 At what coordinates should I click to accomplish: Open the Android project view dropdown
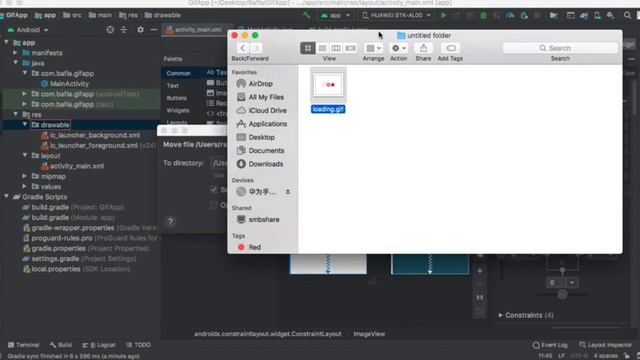[x=28, y=30]
